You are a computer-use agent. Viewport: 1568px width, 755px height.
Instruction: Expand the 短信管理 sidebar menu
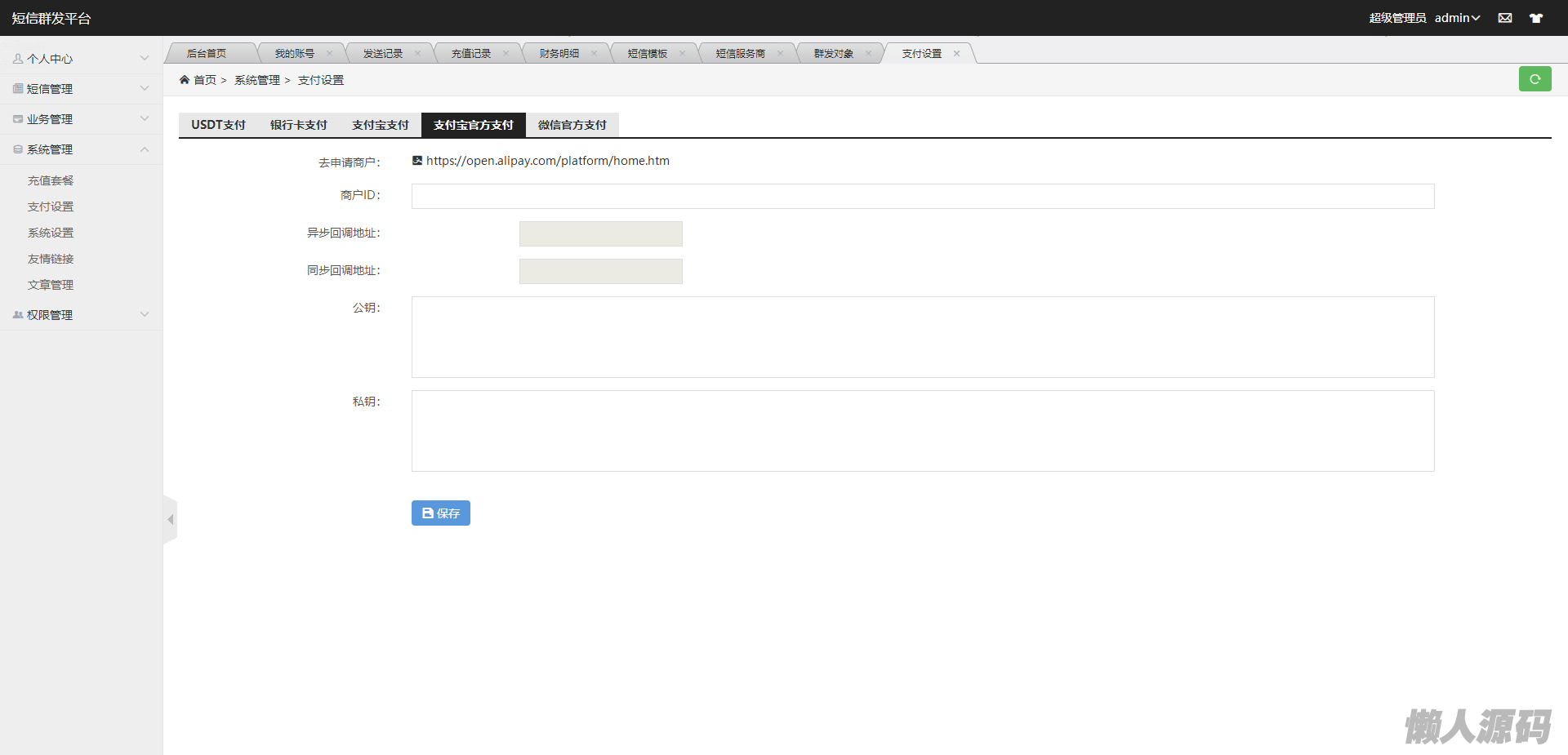pyautogui.click(x=82, y=89)
